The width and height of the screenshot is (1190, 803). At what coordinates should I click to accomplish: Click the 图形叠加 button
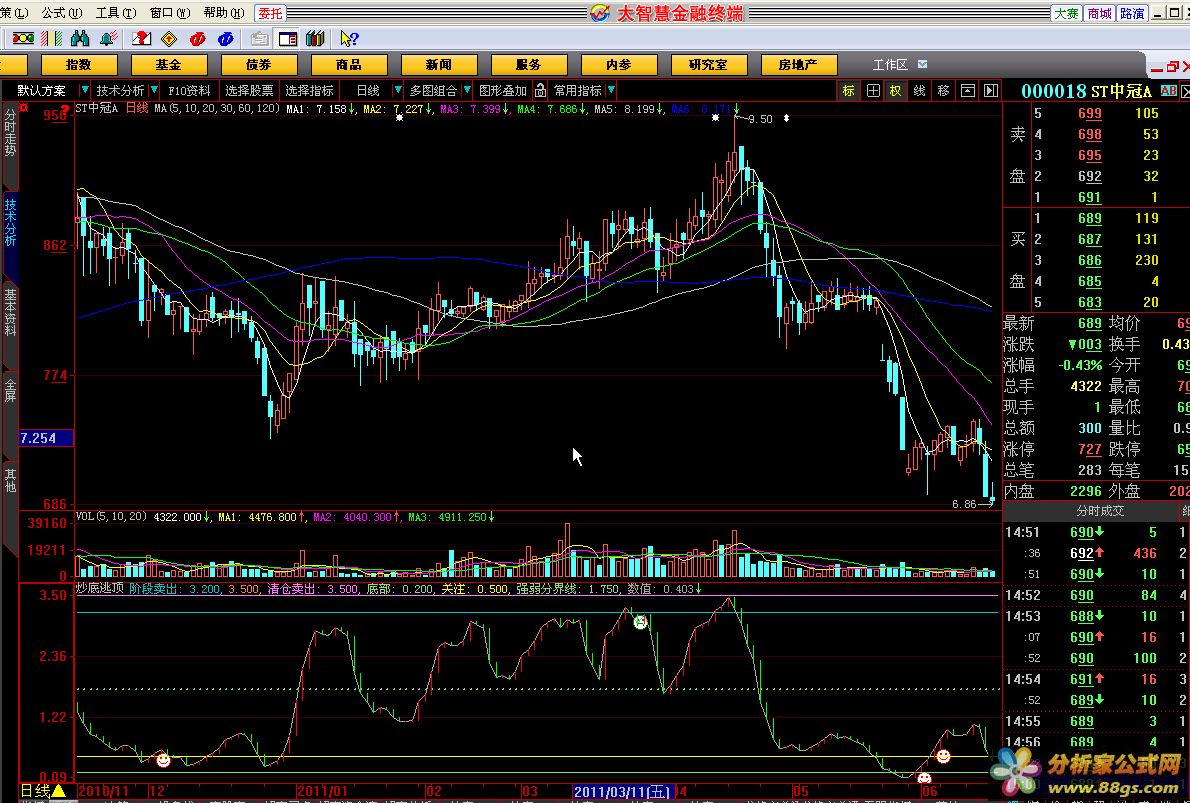click(x=502, y=90)
